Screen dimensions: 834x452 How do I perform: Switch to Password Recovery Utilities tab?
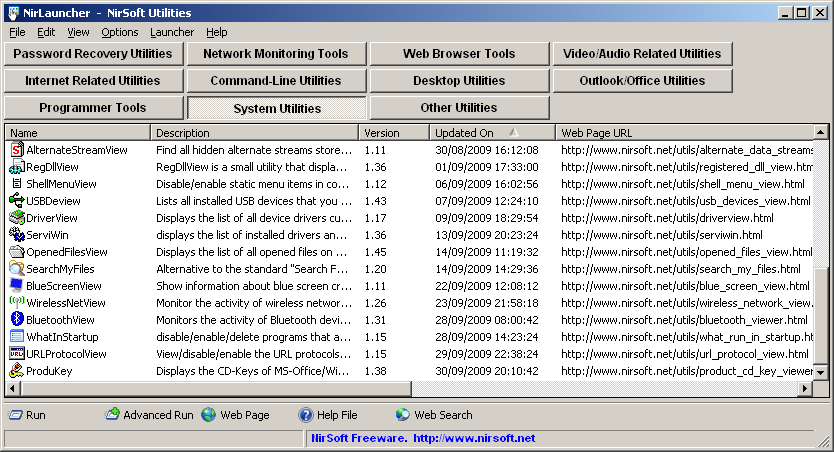coord(93,54)
